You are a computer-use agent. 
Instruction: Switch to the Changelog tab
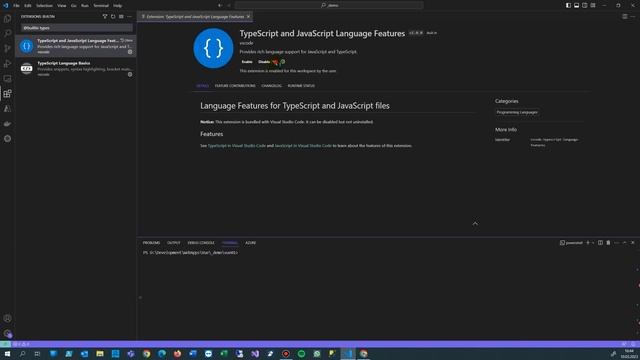tap(271, 86)
